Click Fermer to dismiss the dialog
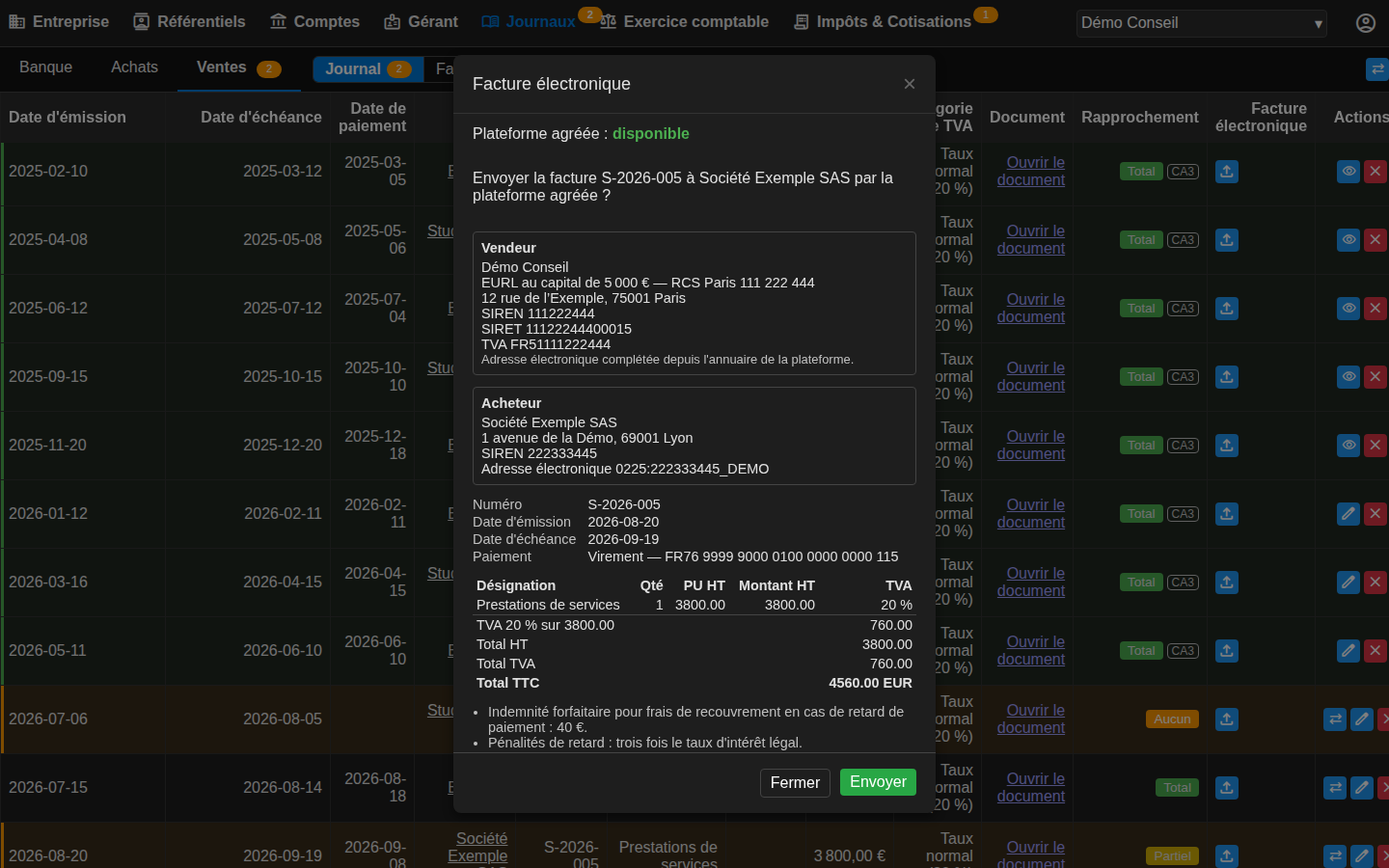Viewport: 1389px width, 868px height. click(795, 782)
